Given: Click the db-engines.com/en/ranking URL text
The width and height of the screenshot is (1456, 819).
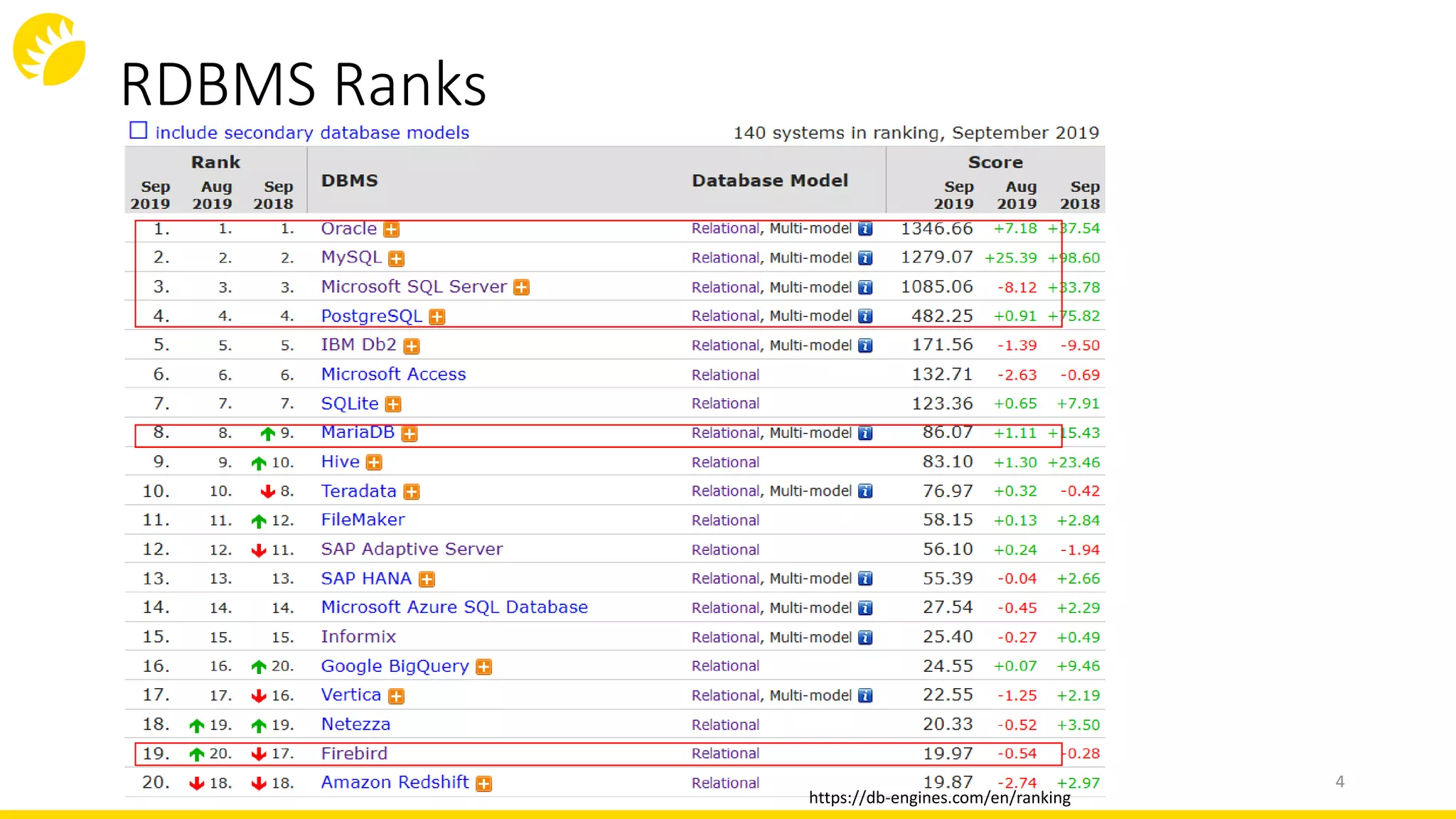Looking at the screenshot, I should (x=939, y=798).
